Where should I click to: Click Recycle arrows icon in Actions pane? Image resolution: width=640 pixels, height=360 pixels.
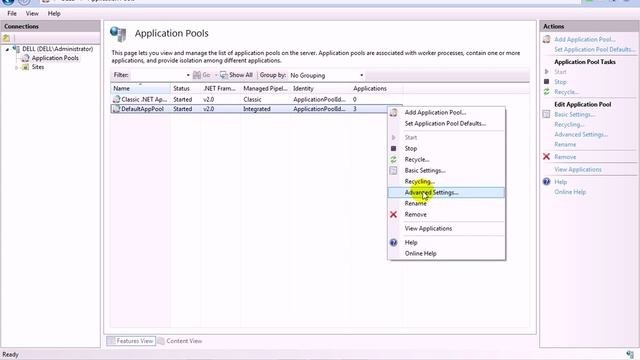tap(547, 92)
